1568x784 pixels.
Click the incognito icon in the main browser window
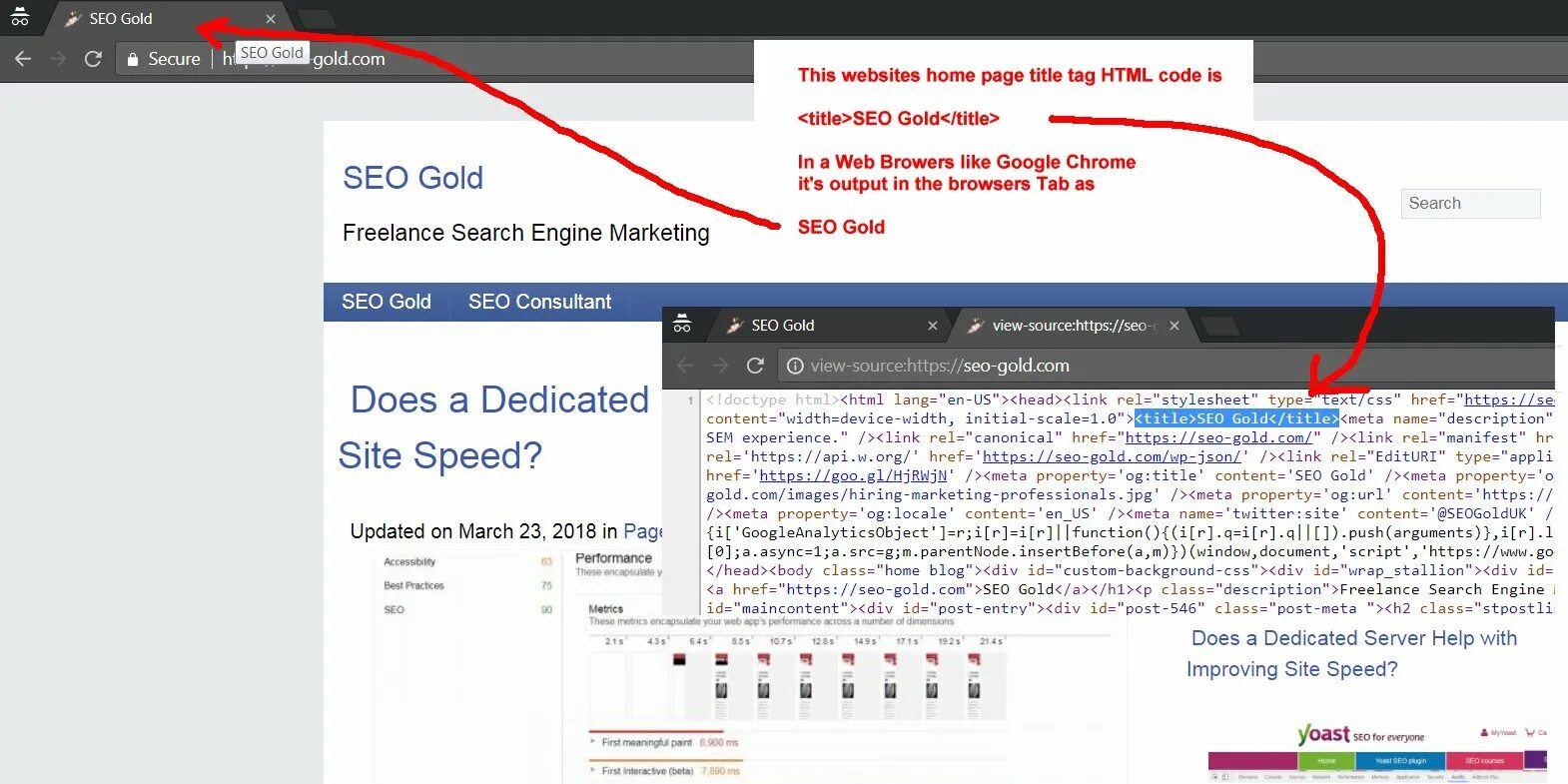[x=19, y=17]
